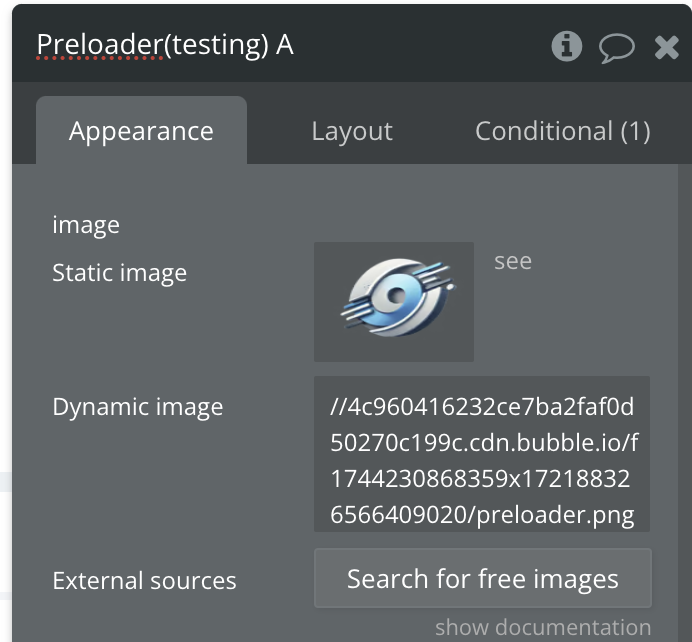The width and height of the screenshot is (692, 642).
Task: Click the "image" element type label
Action: [x=86, y=225]
